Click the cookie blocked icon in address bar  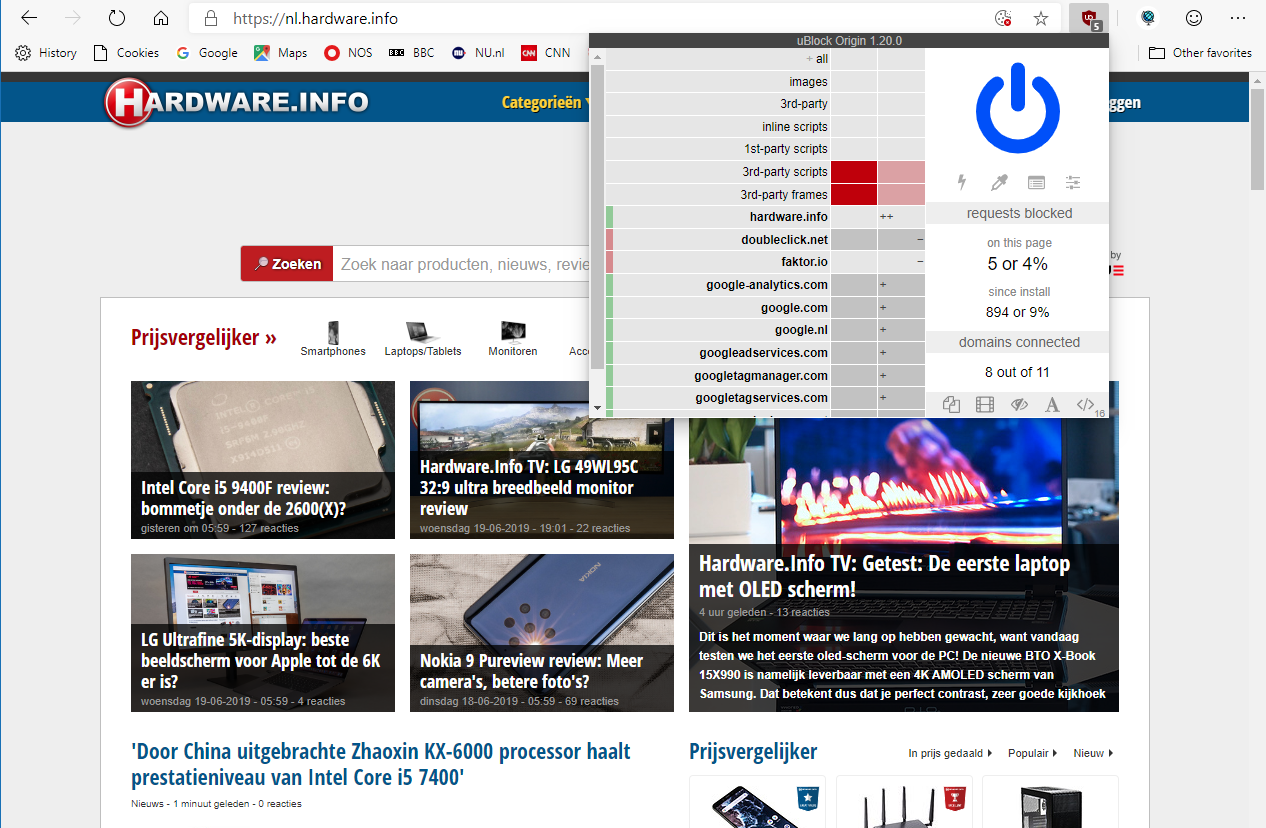[1004, 18]
